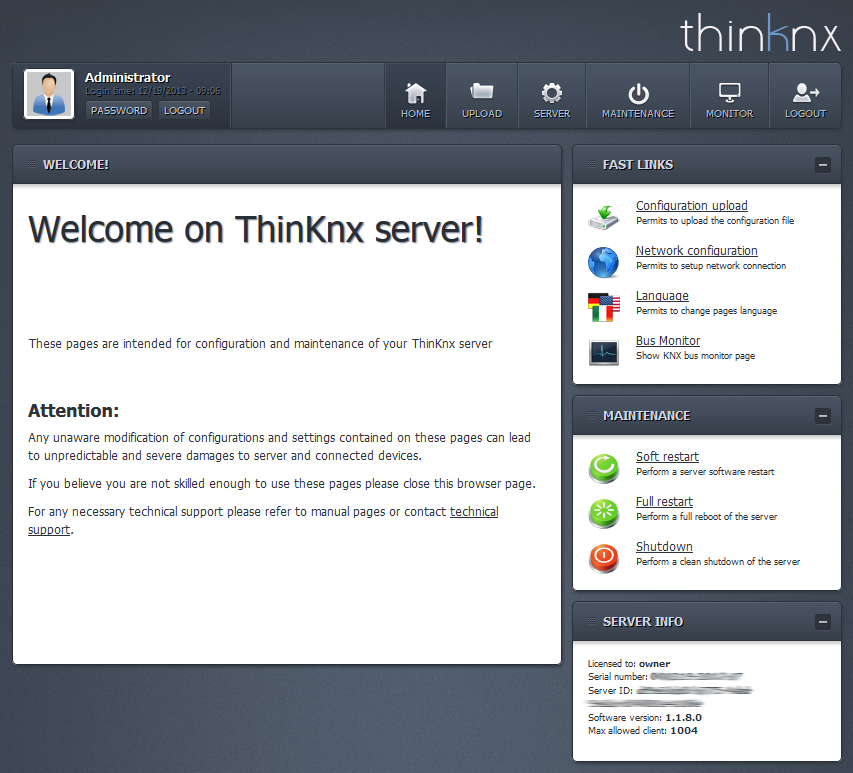This screenshot has width=853, height=773.
Task: Click the green Soft restart icon
Action: click(x=603, y=468)
